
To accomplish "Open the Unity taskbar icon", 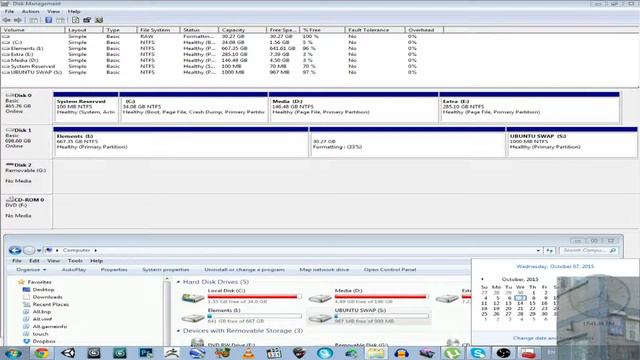I will pyautogui.click(x=68, y=353).
